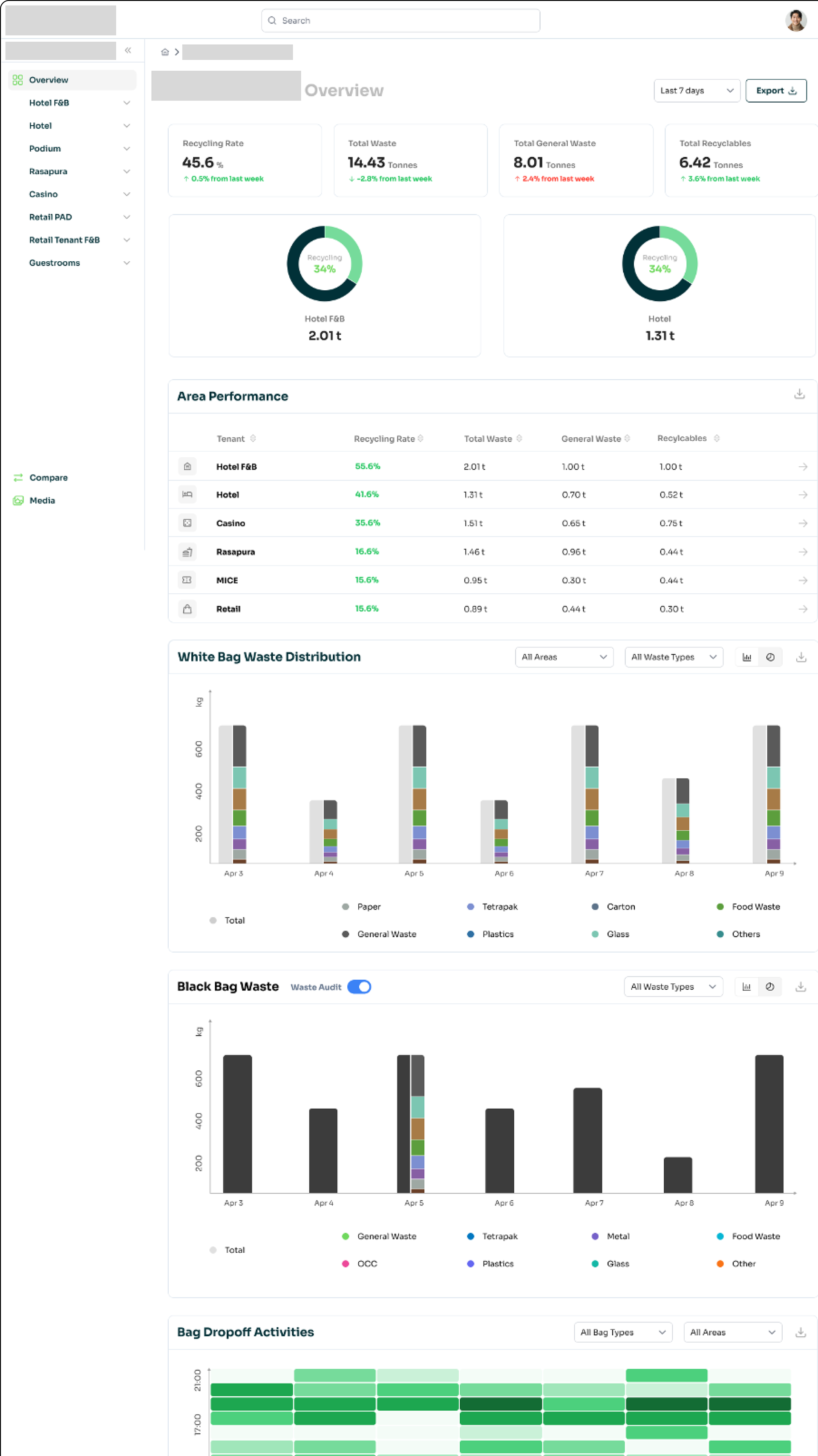Image resolution: width=818 pixels, height=1456 pixels.
Task: Sort table by Recycling Rate column
Action: [x=421, y=439]
